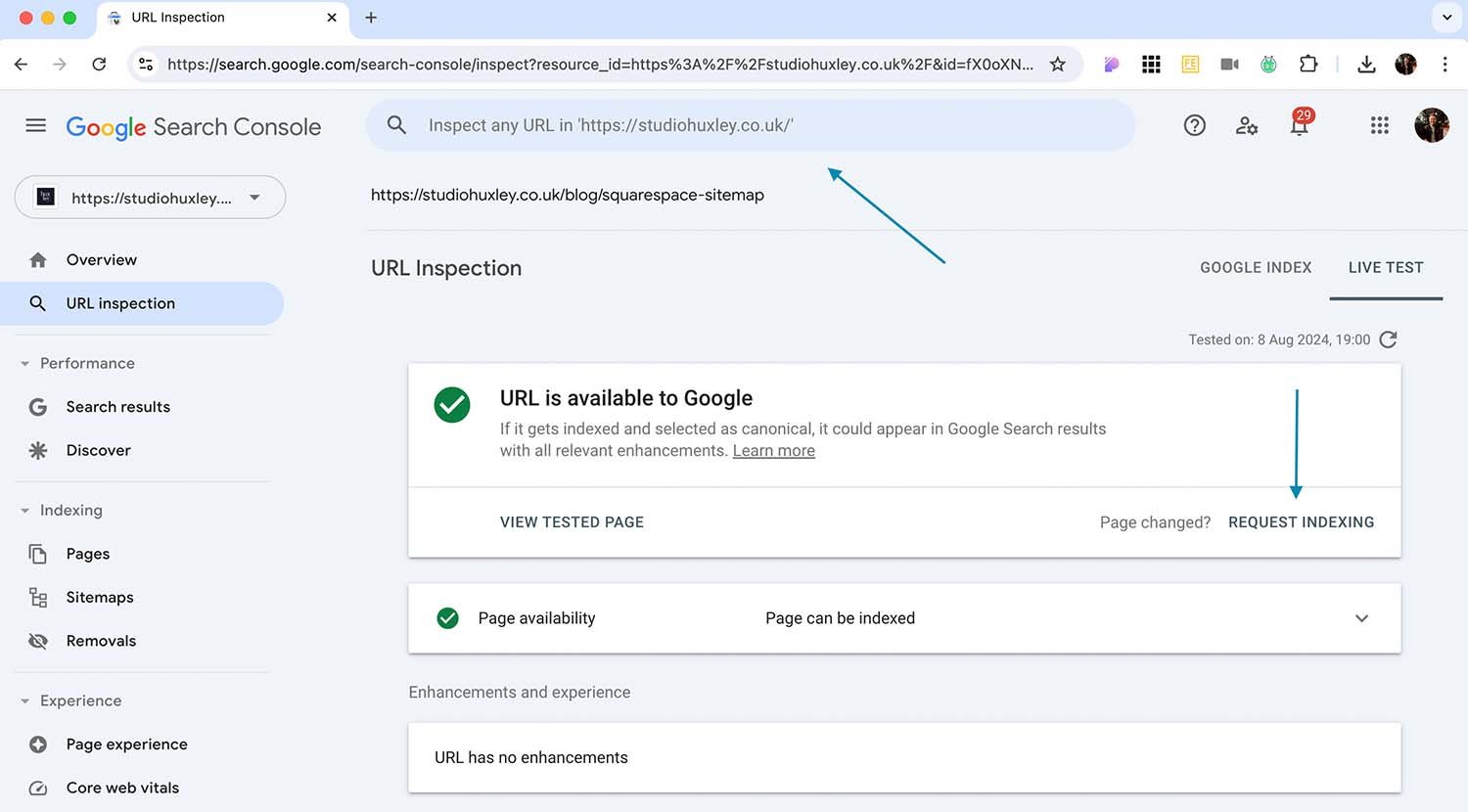This screenshot has height=812, width=1468.
Task: Click the Google Search Console logo
Action: tap(194, 127)
